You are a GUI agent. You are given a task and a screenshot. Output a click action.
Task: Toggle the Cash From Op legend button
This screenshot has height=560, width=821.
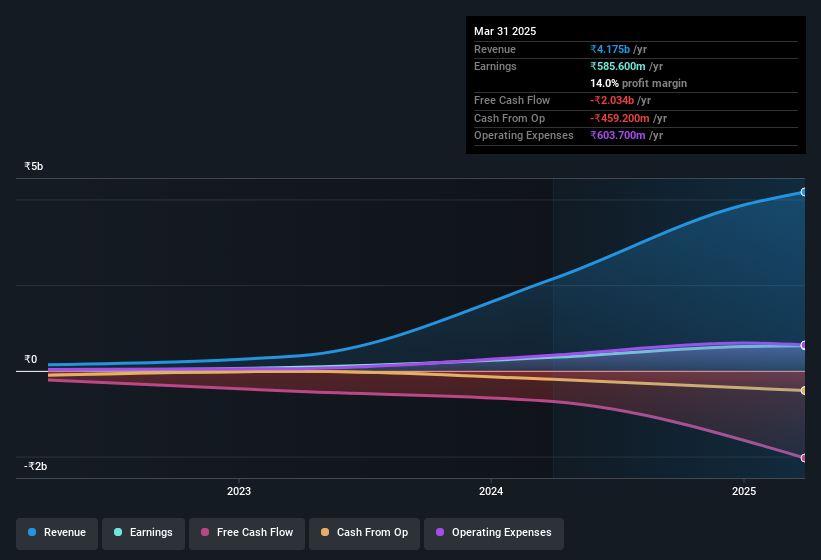click(364, 533)
